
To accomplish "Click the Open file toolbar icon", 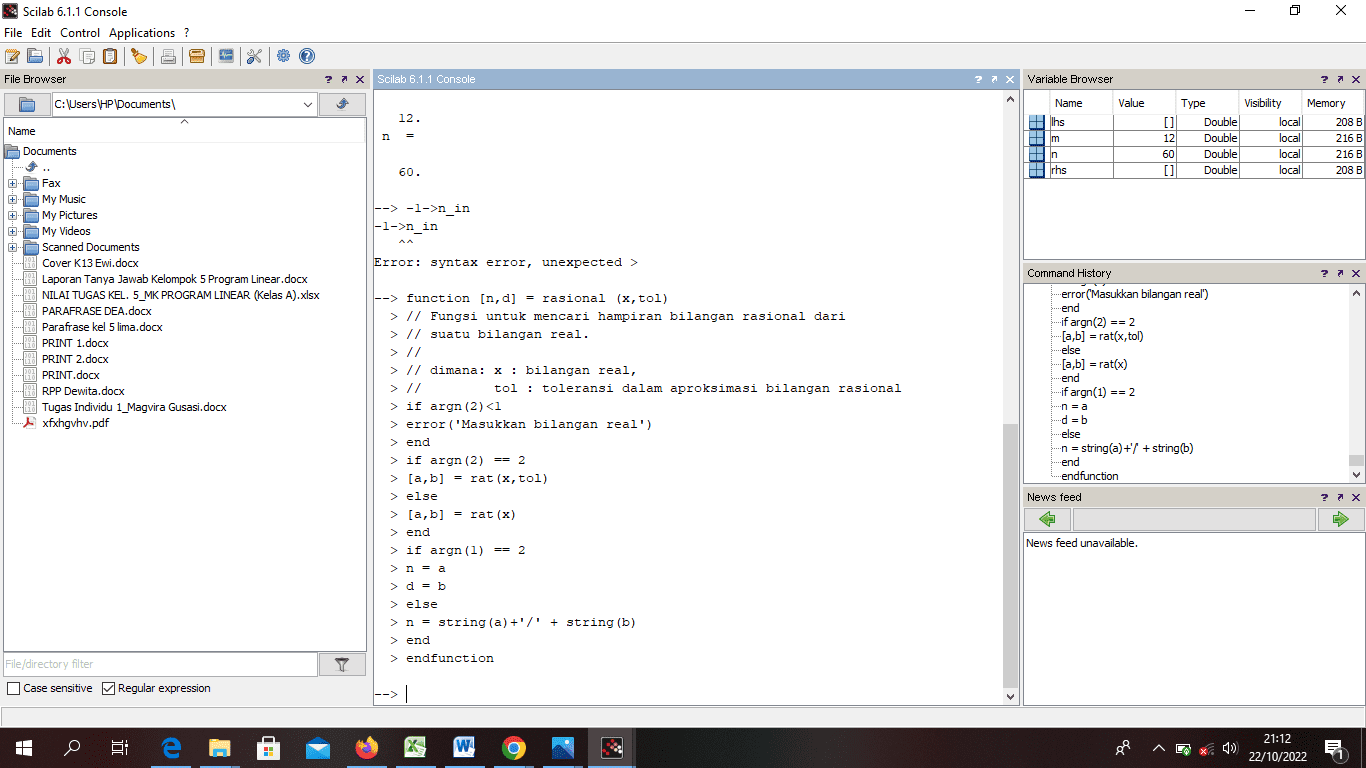I will tap(35, 56).
